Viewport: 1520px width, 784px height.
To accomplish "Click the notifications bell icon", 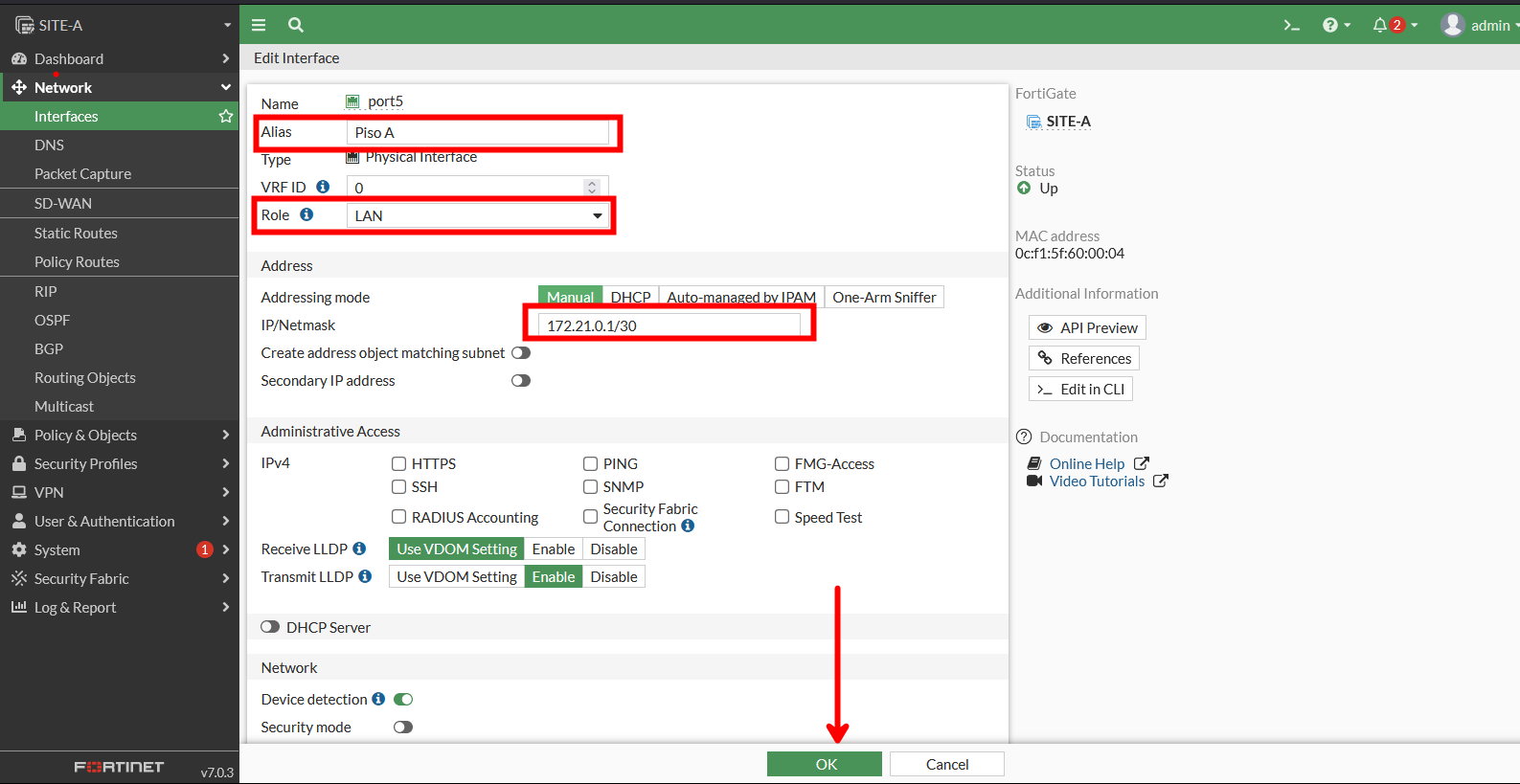I will pos(1379,25).
